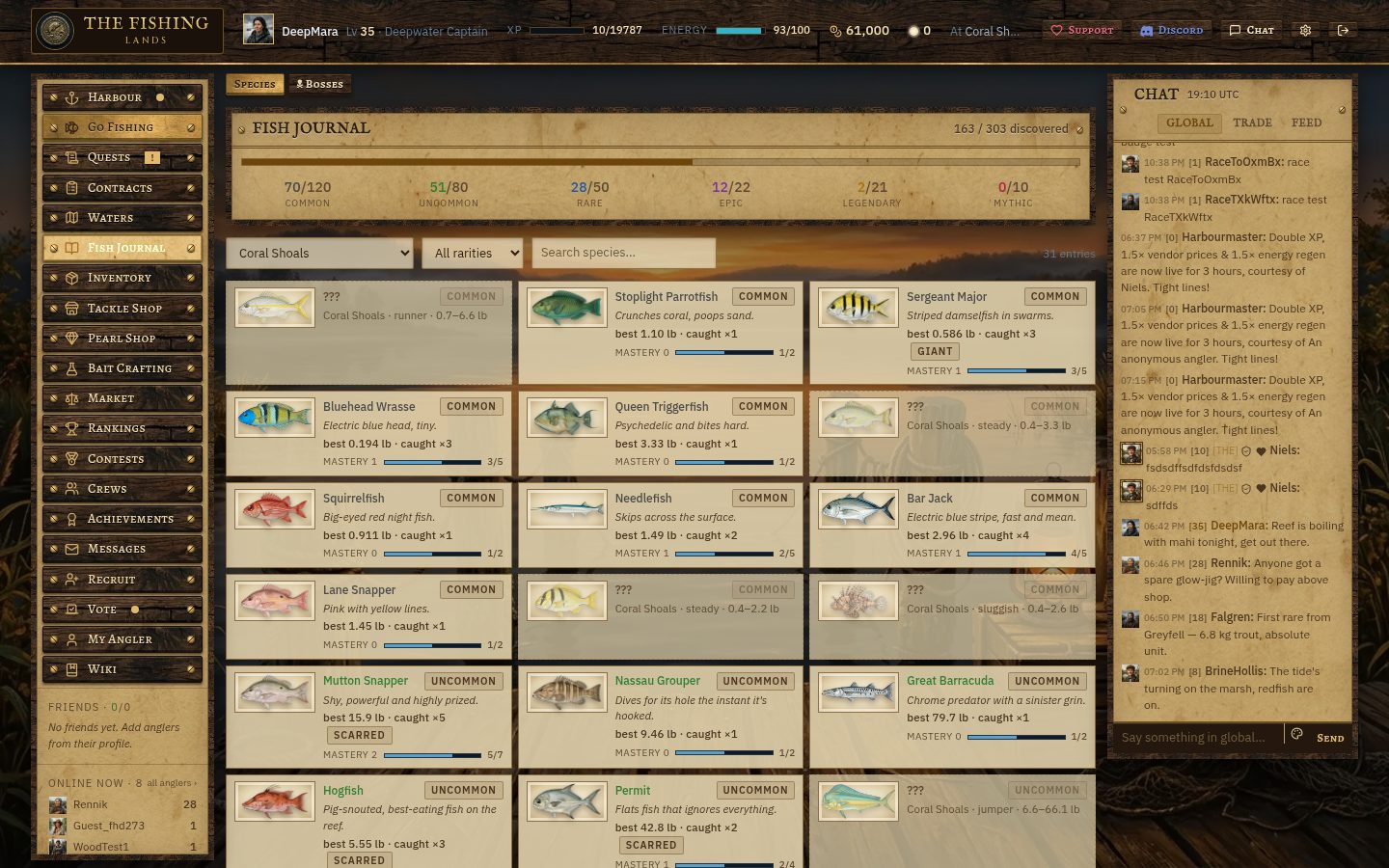Viewport: 1389px width, 868px height.
Task: Open Rankings trophy menu item
Action: [x=123, y=428]
